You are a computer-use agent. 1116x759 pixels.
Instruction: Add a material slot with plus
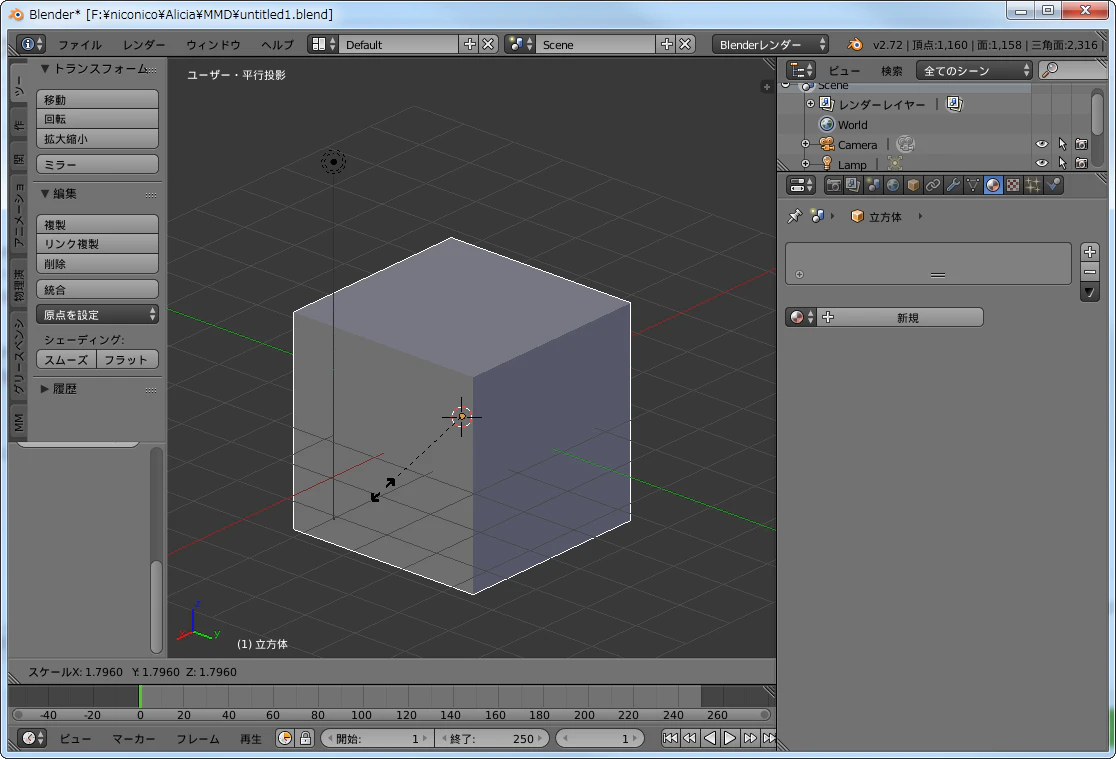coord(1090,252)
